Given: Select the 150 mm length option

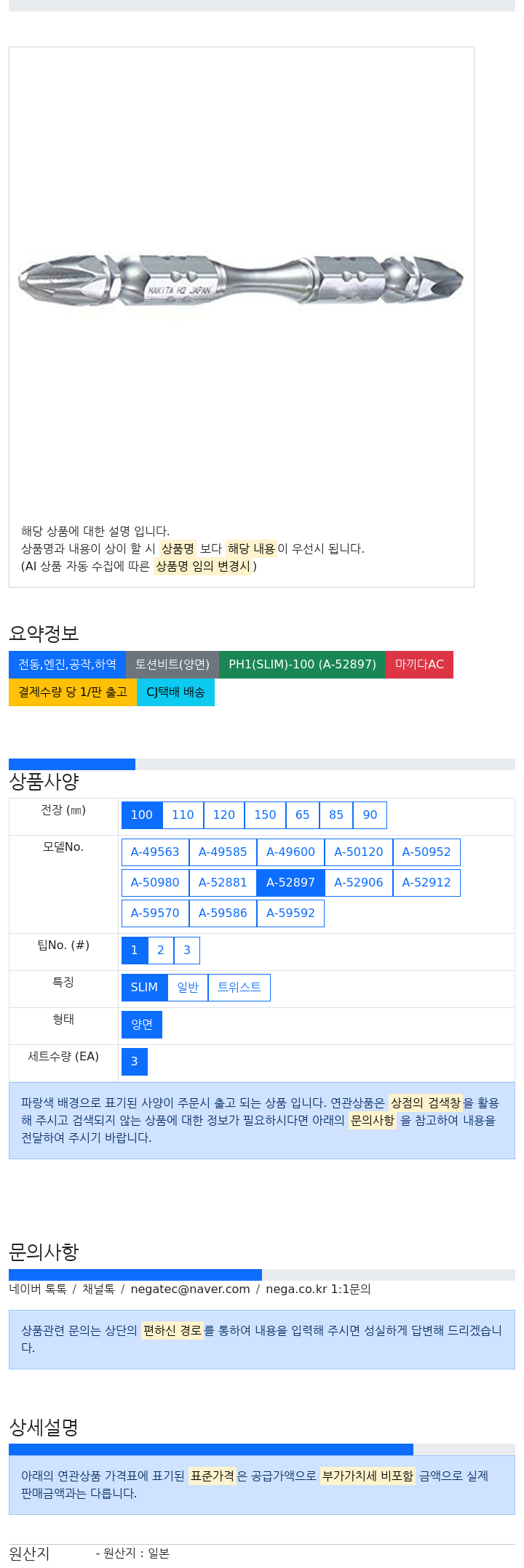Looking at the screenshot, I should coord(265,815).
